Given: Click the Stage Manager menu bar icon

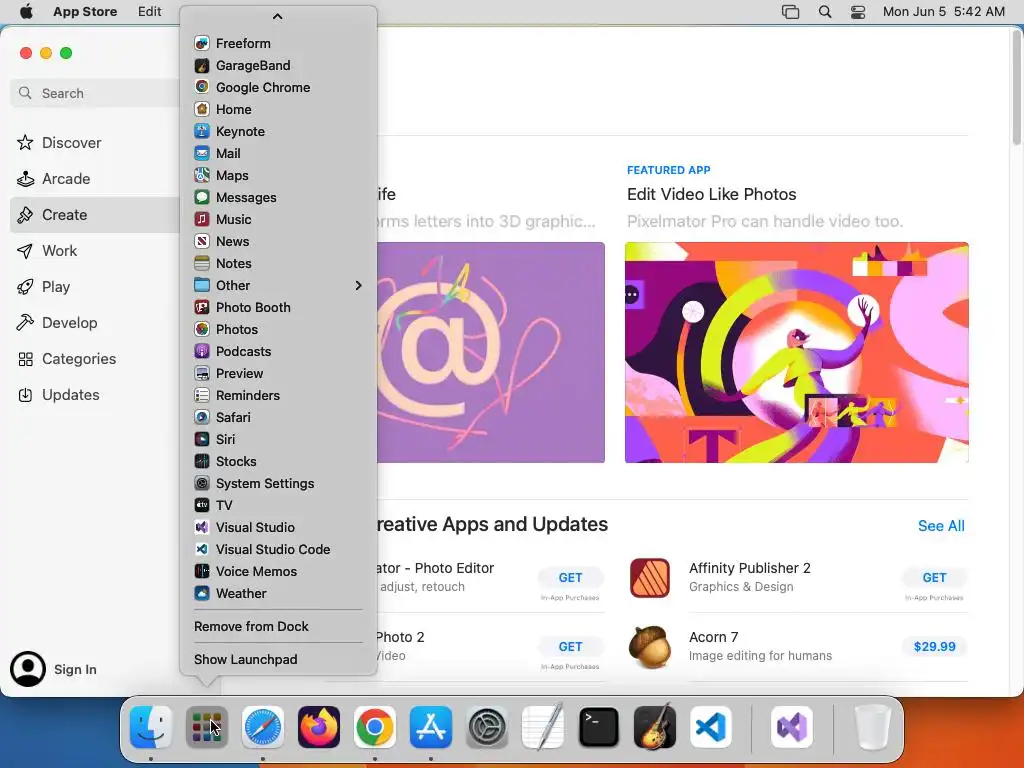Looking at the screenshot, I should point(790,12).
